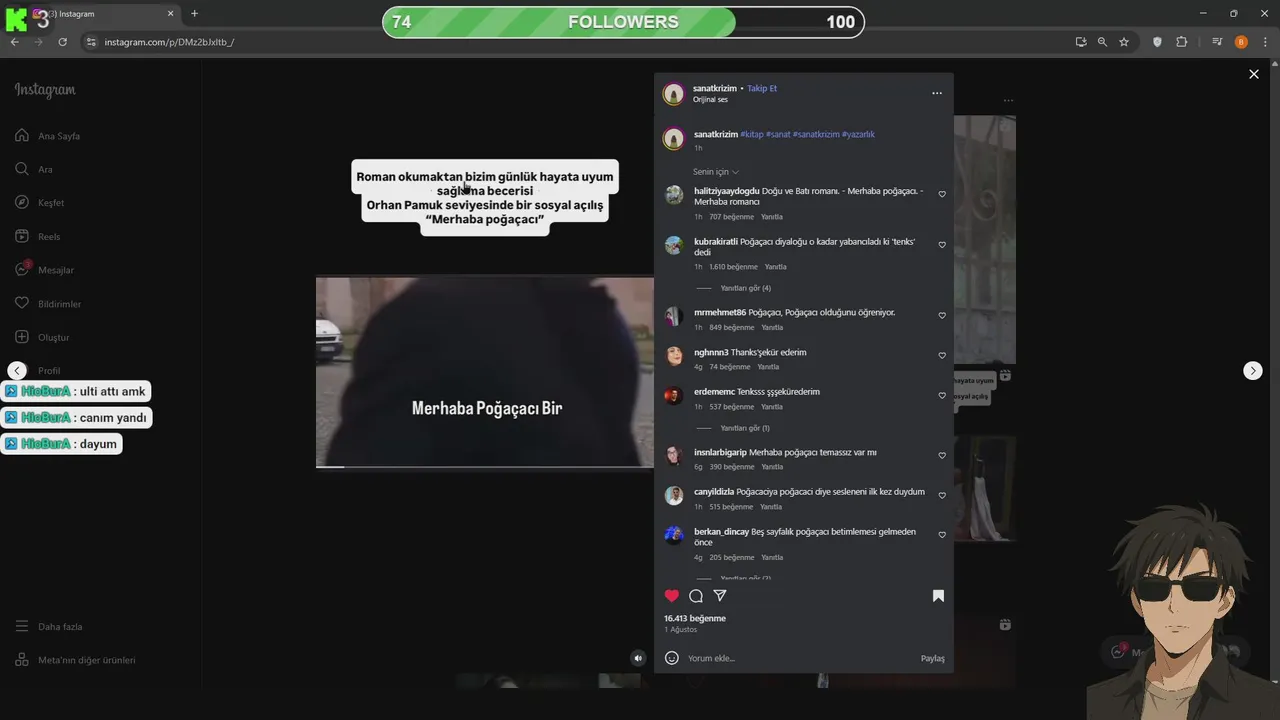Screen dimensions: 1280x720
Task: Open emoji picker in comment box
Action: 672,658
